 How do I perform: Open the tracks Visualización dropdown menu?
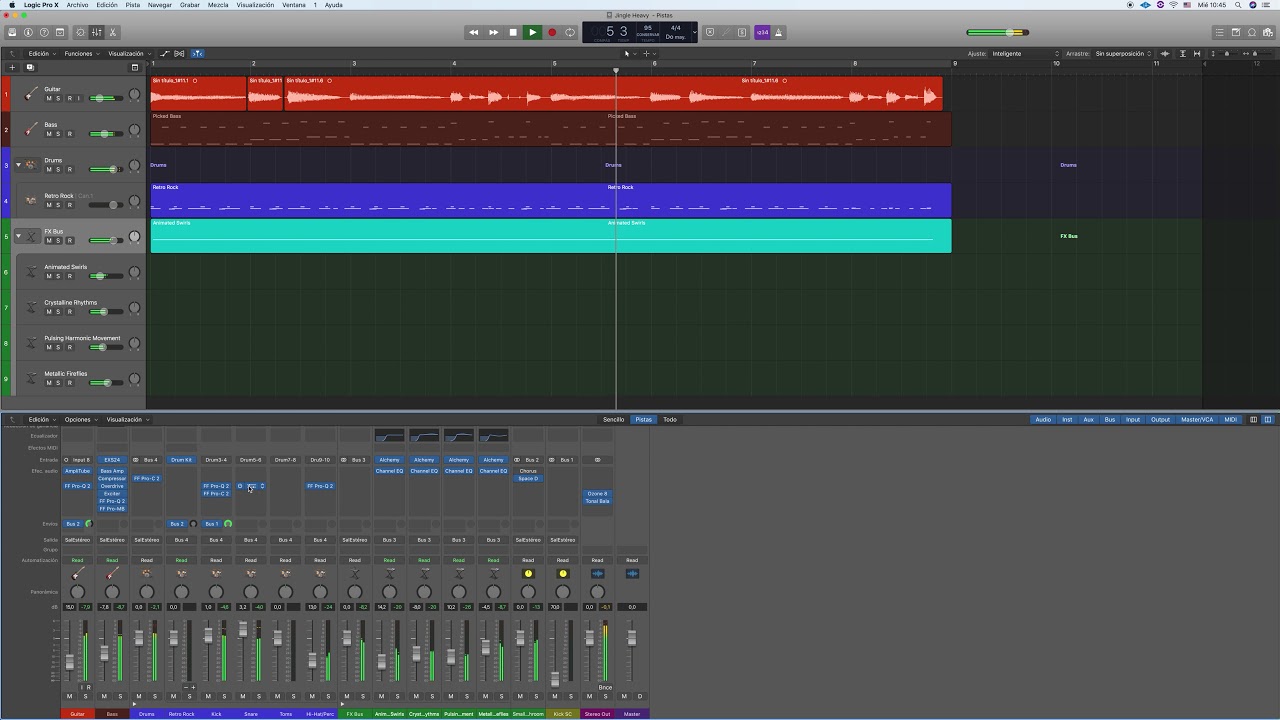tap(128, 53)
